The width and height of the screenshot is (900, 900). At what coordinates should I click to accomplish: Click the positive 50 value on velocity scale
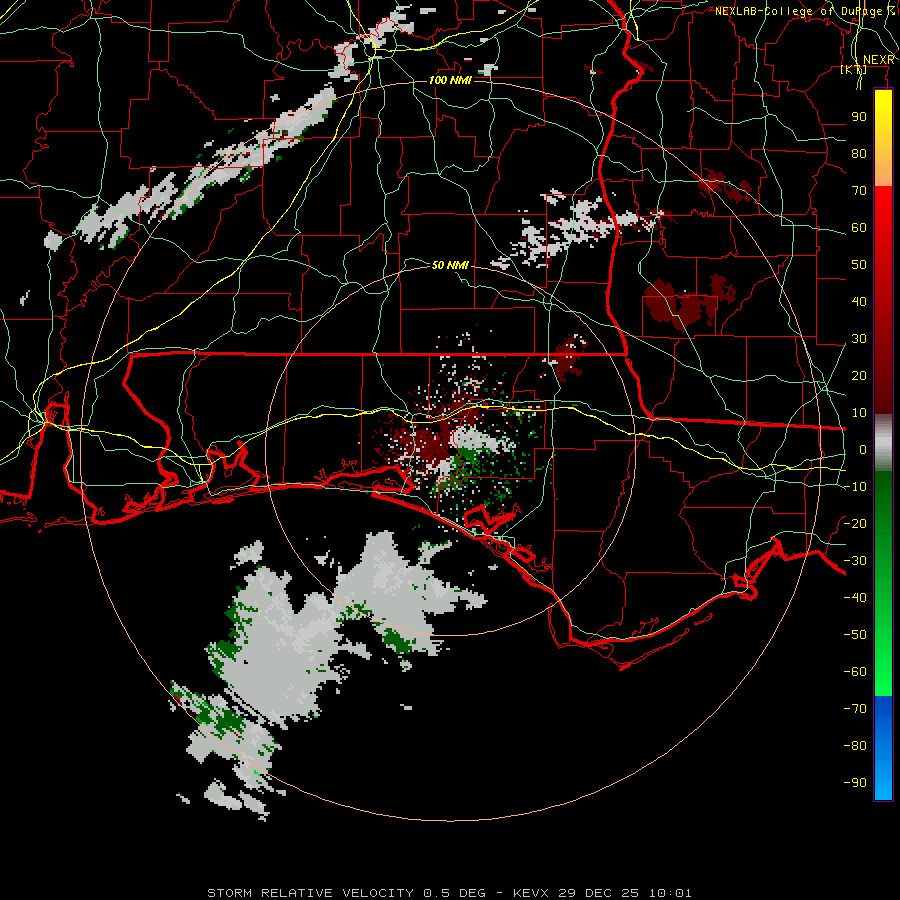(859, 265)
